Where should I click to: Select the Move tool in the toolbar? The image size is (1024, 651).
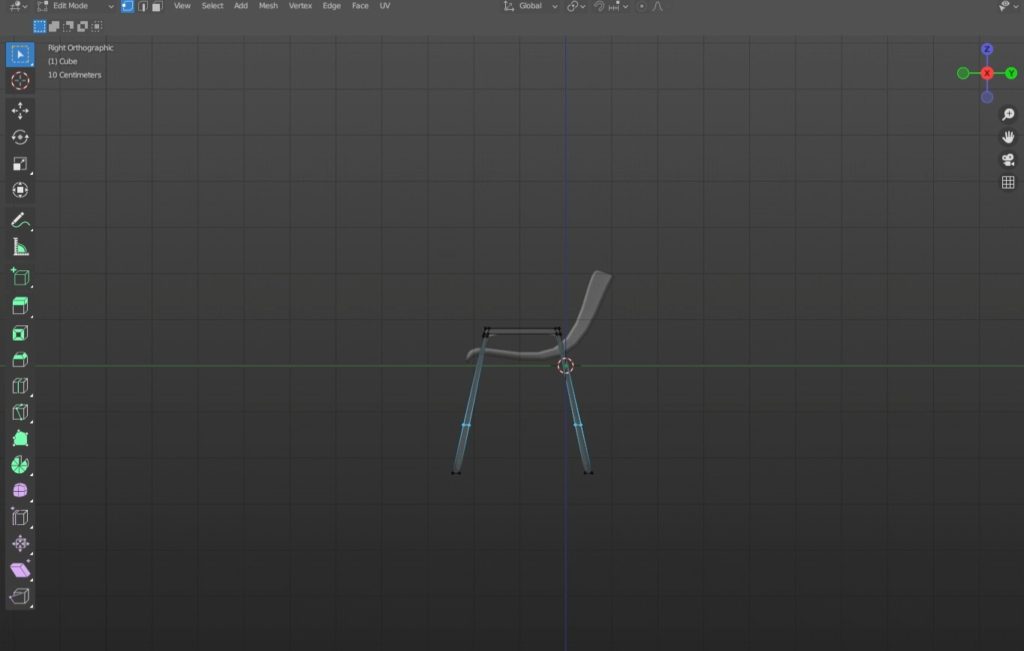coord(20,111)
